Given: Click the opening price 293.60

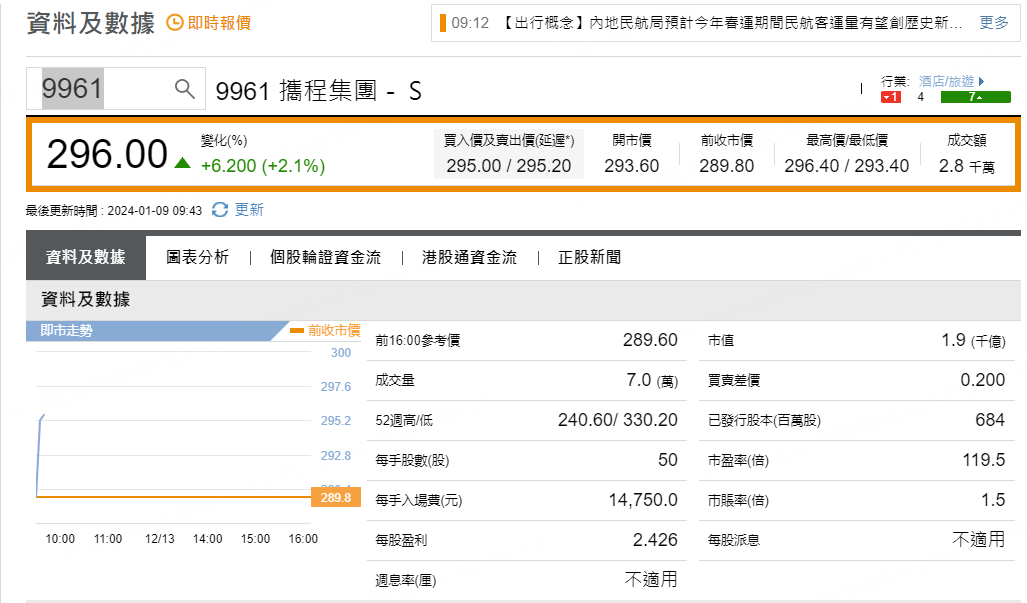Looking at the screenshot, I should 631,166.
